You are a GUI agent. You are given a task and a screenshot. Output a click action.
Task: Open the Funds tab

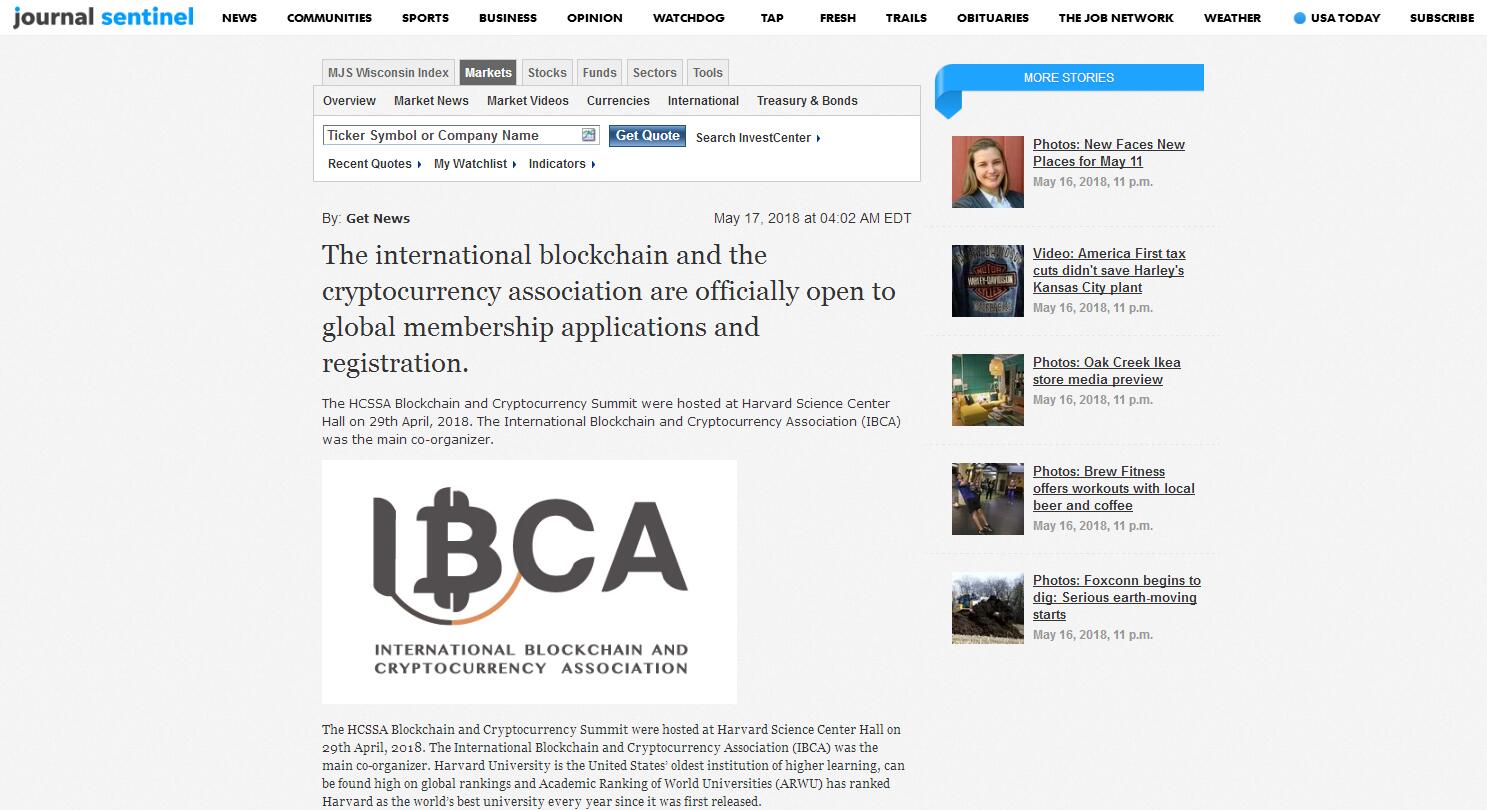pos(600,73)
